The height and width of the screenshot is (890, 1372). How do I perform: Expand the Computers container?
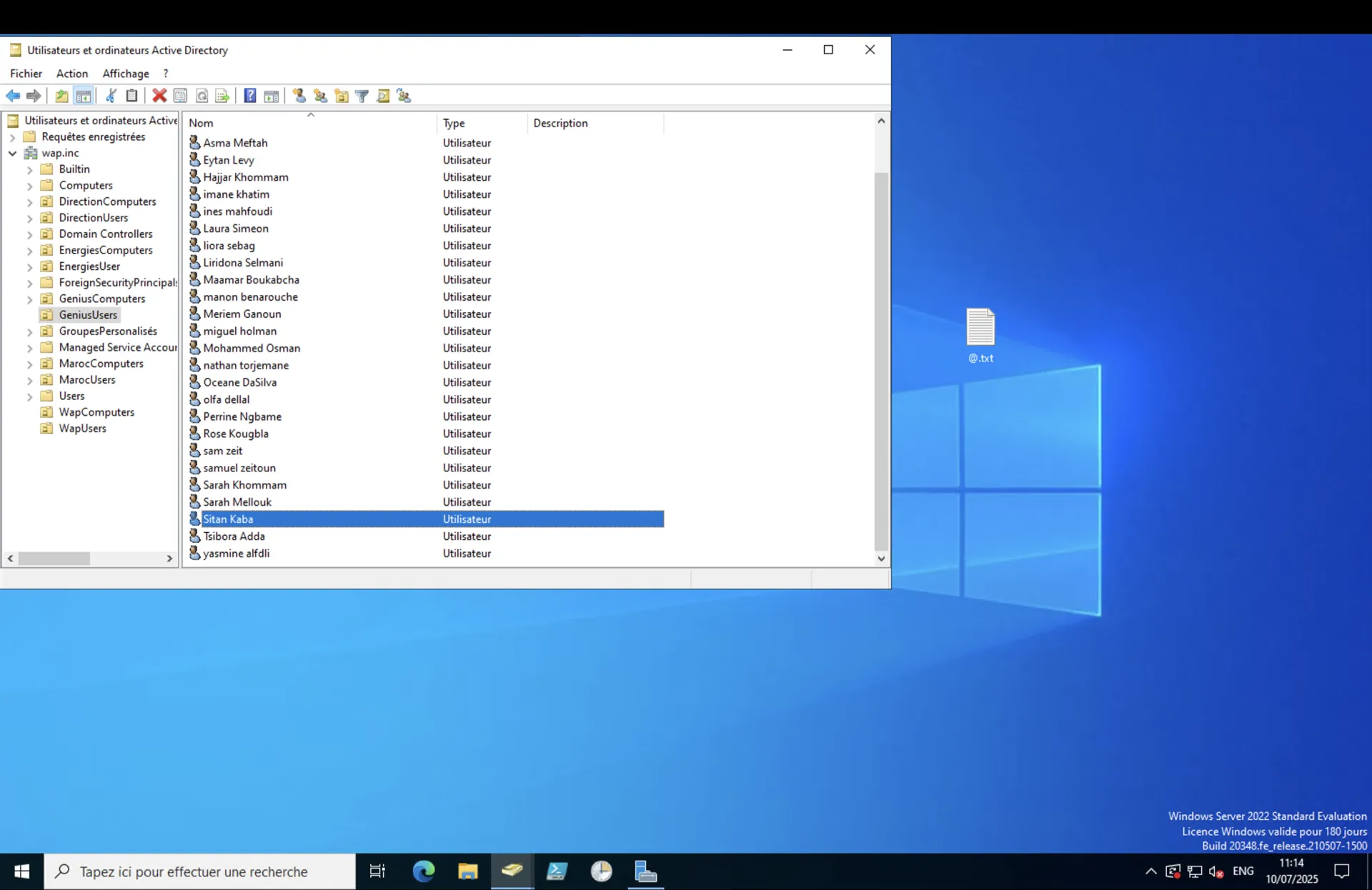click(x=29, y=186)
